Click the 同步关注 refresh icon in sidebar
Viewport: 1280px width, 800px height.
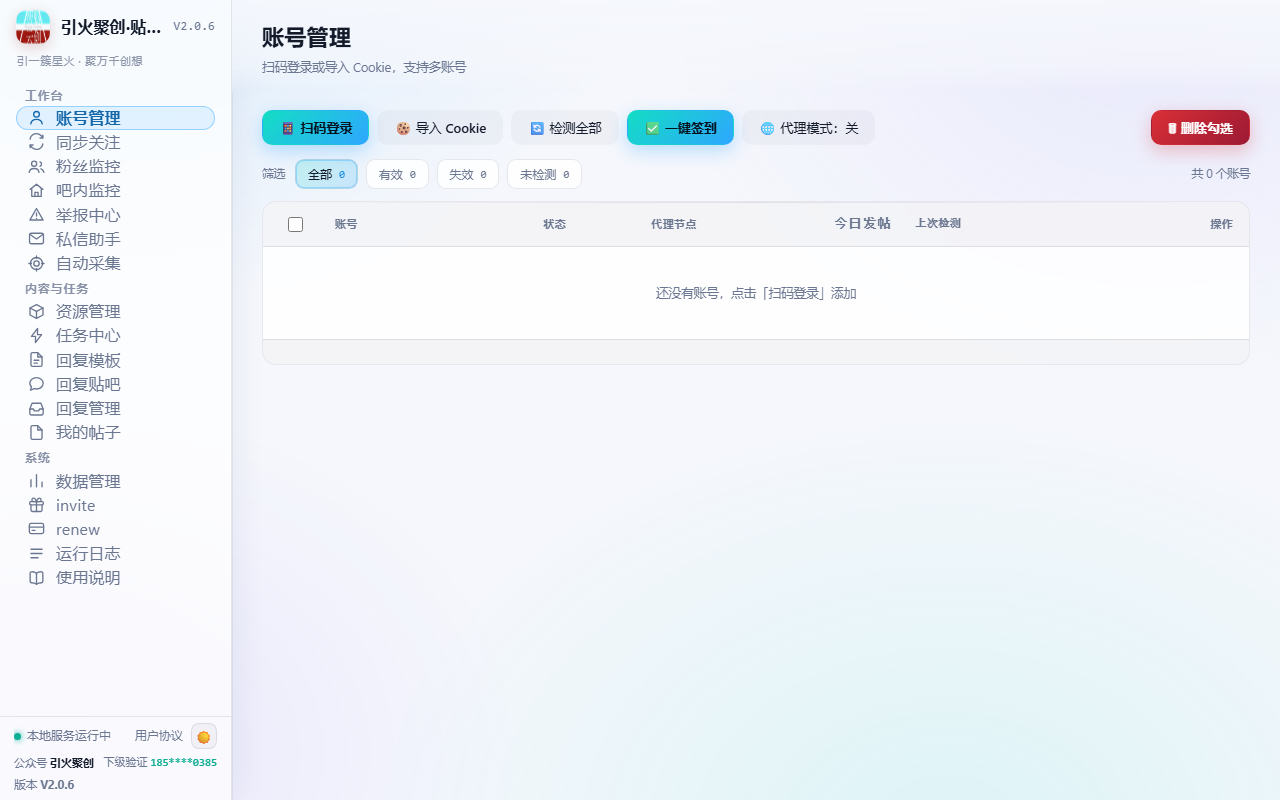tap(37, 142)
